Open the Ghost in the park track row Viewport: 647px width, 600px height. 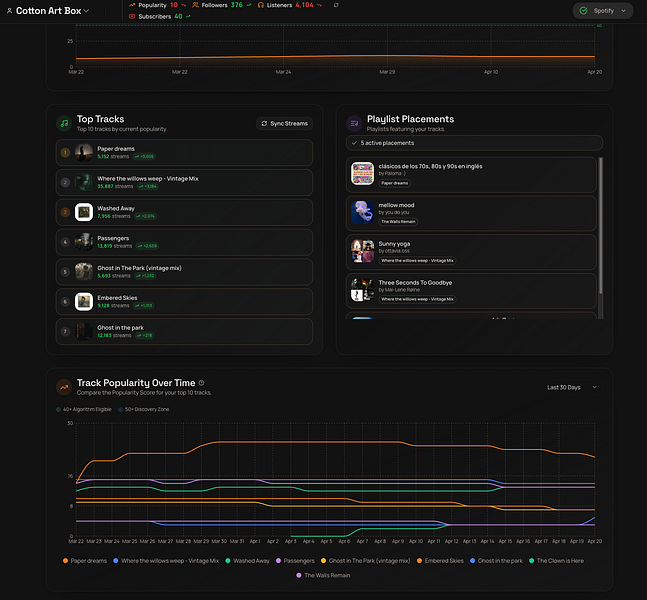184,331
